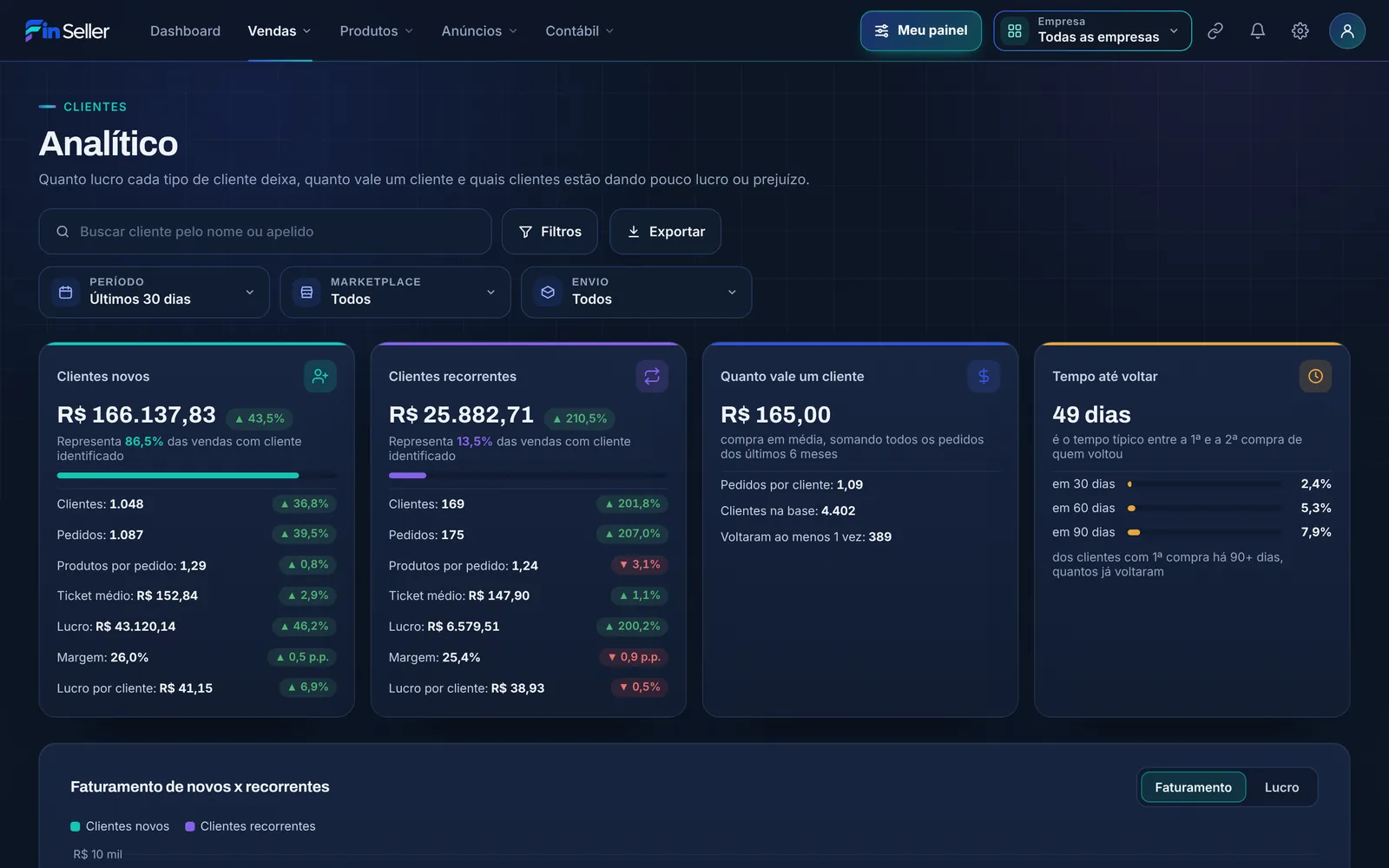Switch chart to Lucro view
Screen dimensions: 1389x868
(1281, 787)
